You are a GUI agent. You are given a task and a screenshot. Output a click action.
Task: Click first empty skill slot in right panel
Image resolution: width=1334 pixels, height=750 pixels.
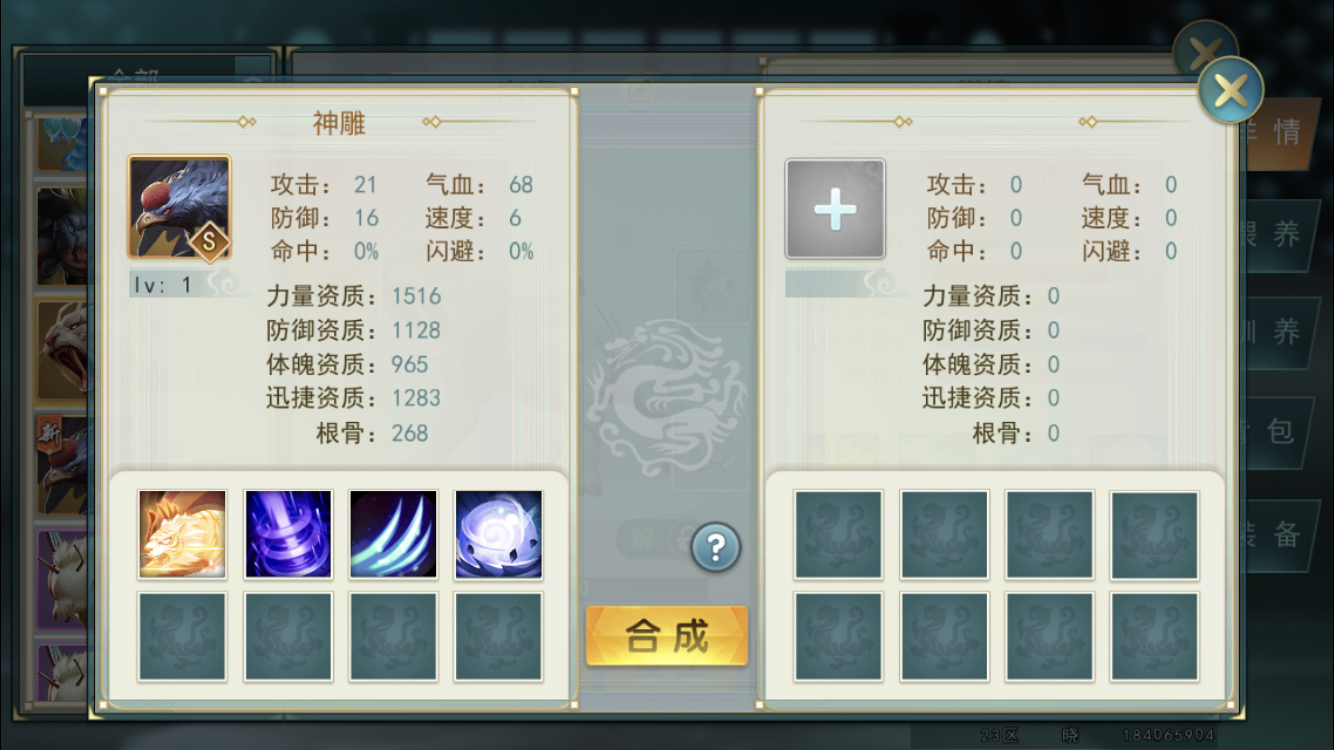pyautogui.click(x=838, y=535)
